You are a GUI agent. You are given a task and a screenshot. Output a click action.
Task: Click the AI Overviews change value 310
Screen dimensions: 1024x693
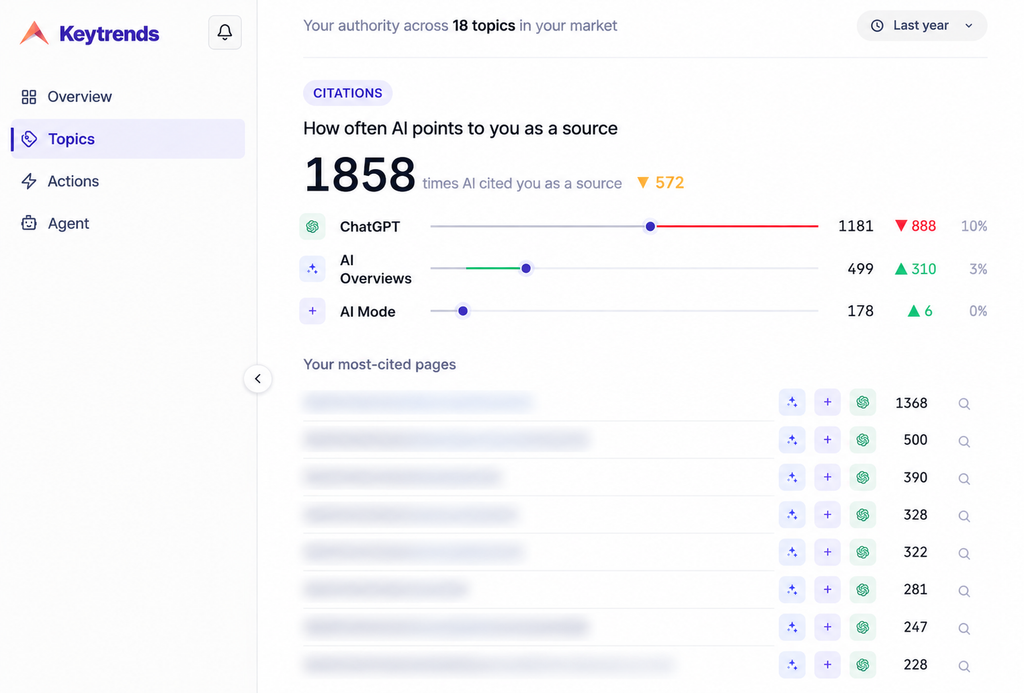pyautogui.click(x=916, y=268)
